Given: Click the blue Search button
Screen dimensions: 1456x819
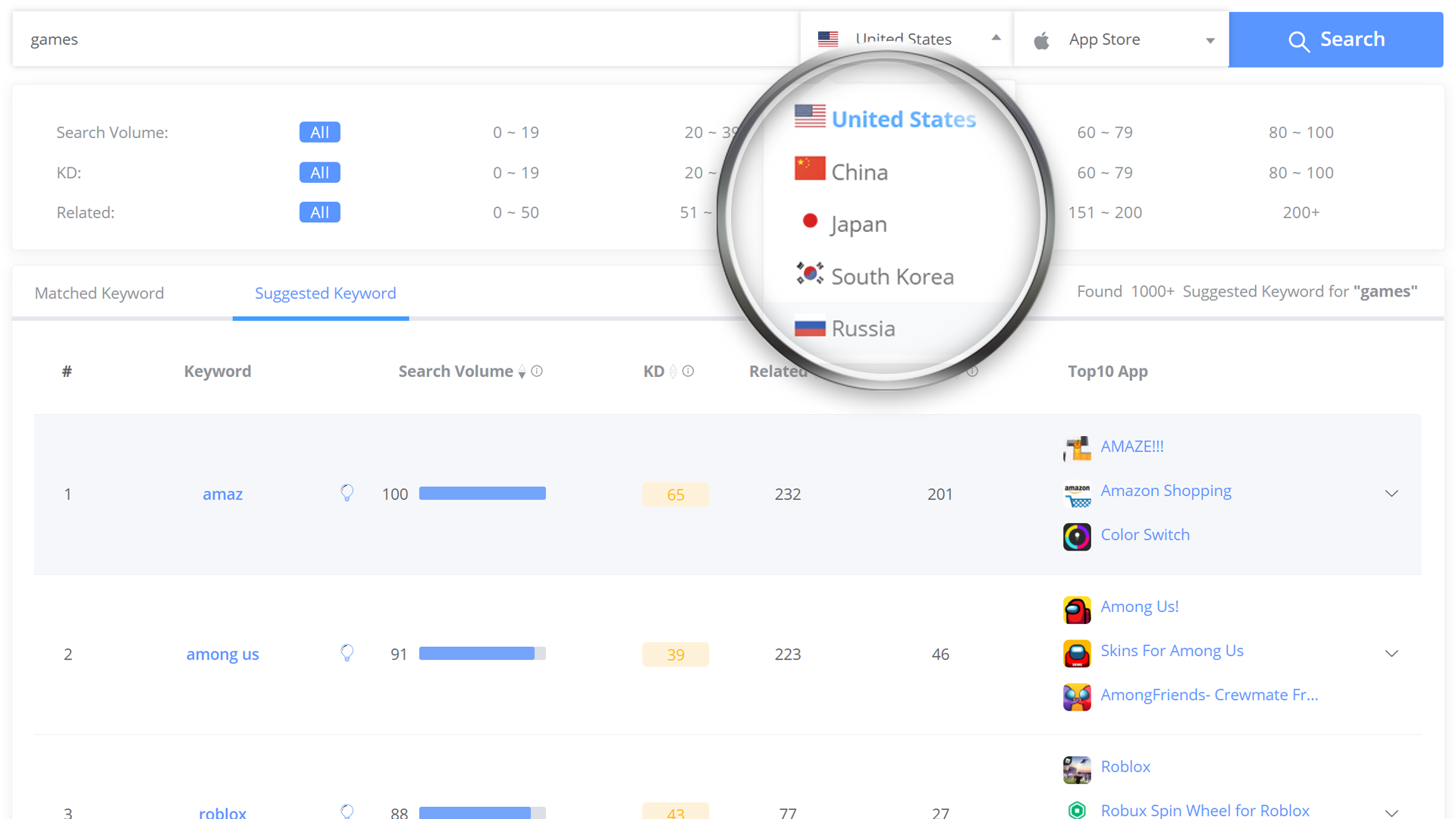Looking at the screenshot, I should [x=1335, y=39].
